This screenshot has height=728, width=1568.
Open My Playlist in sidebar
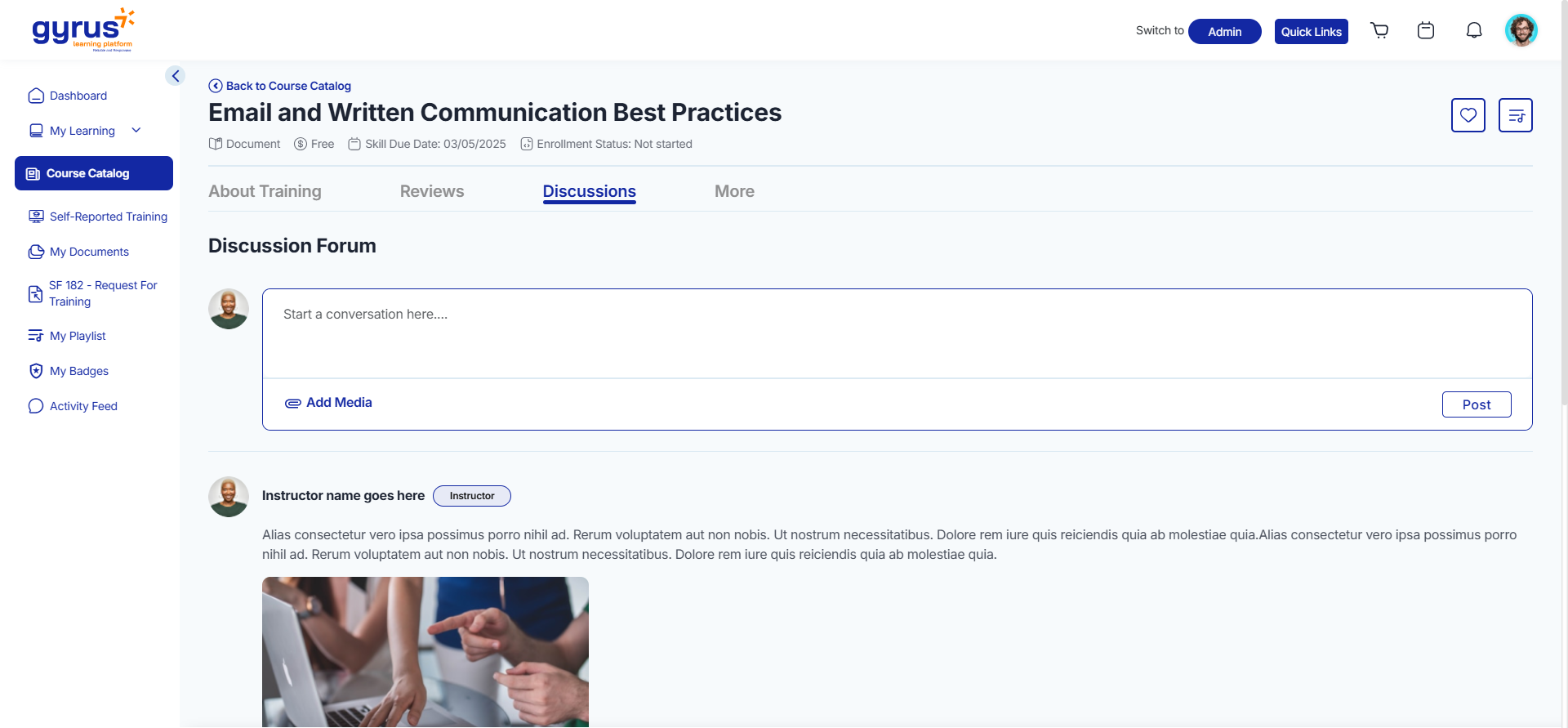78,336
